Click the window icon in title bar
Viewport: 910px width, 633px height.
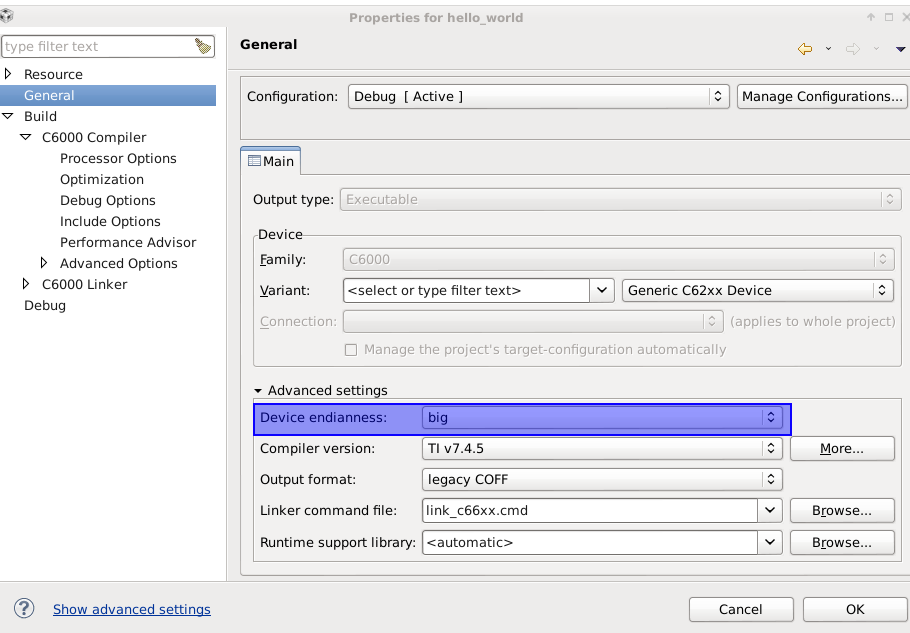tap(8, 15)
